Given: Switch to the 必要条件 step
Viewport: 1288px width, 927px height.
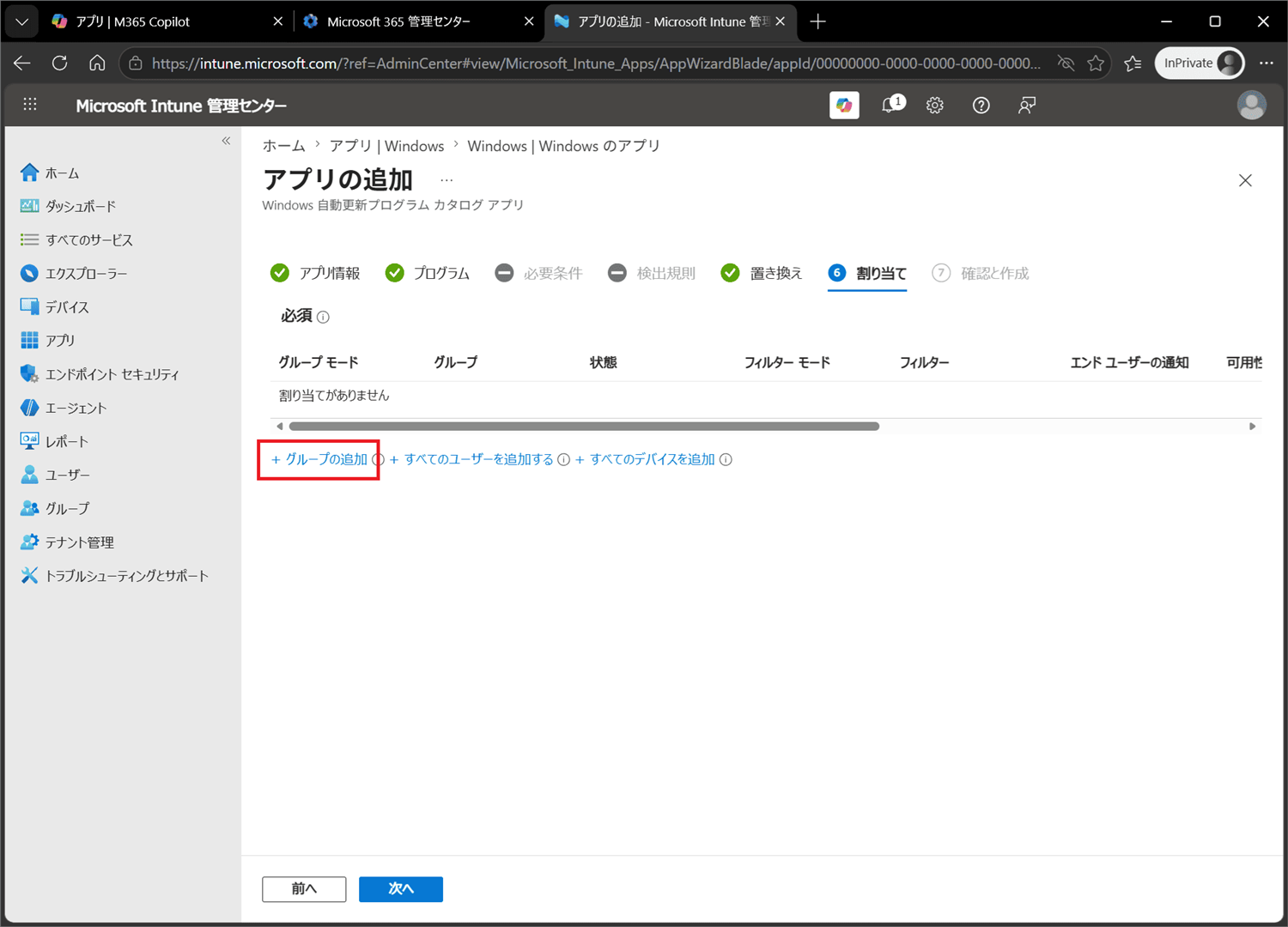Looking at the screenshot, I should [x=539, y=273].
